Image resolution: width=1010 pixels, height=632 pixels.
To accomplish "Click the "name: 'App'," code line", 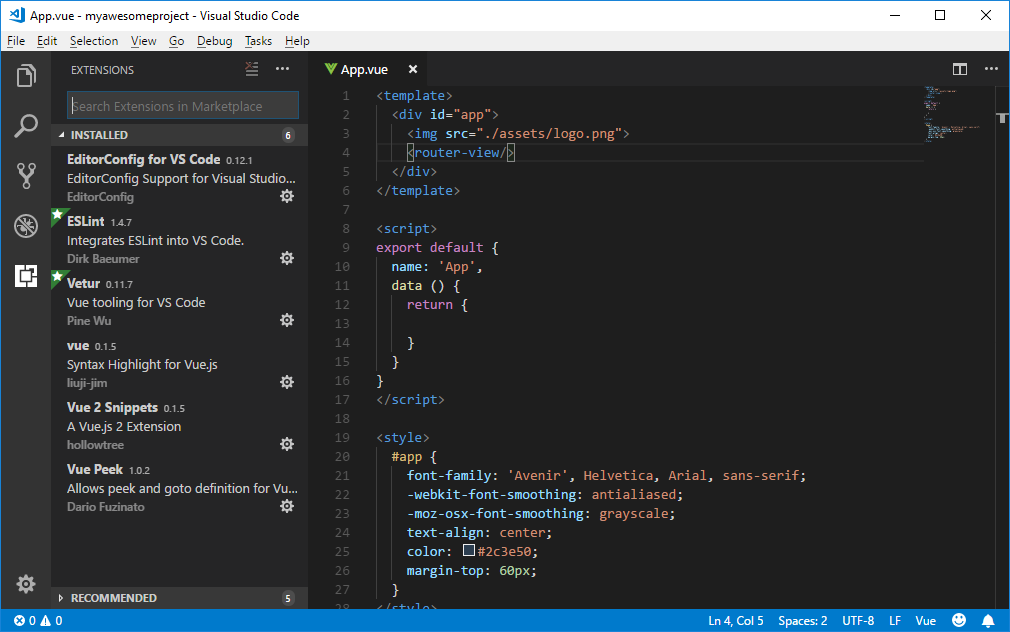I will [x=437, y=267].
